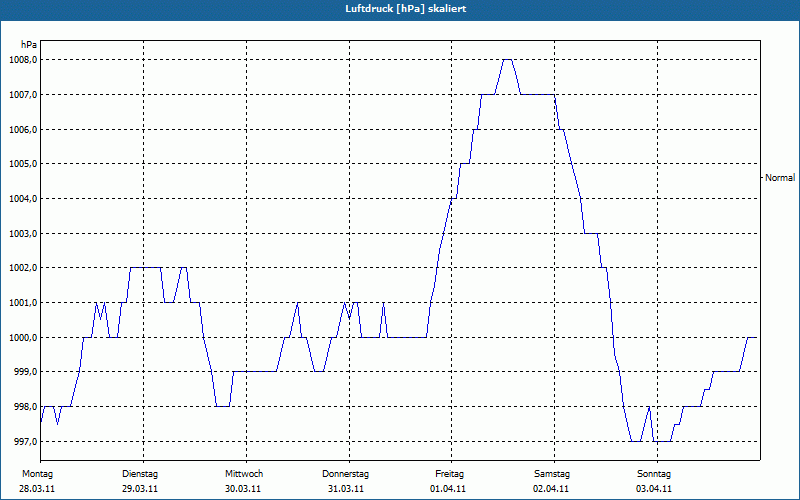Click the date 30.03.11
Viewport: 800px width, 500px height.
coord(243,489)
